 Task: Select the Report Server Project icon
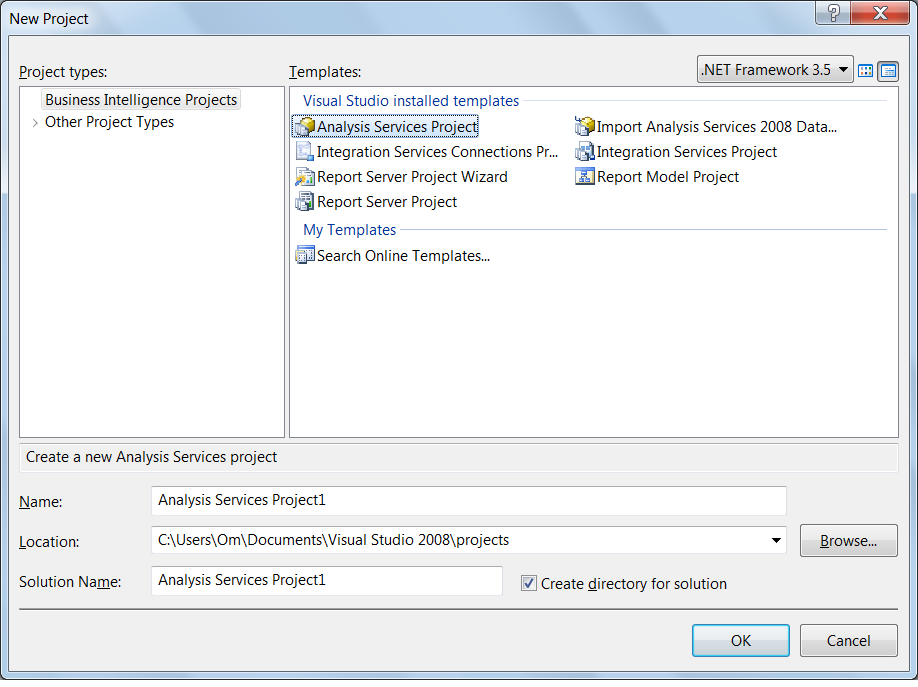[304, 201]
